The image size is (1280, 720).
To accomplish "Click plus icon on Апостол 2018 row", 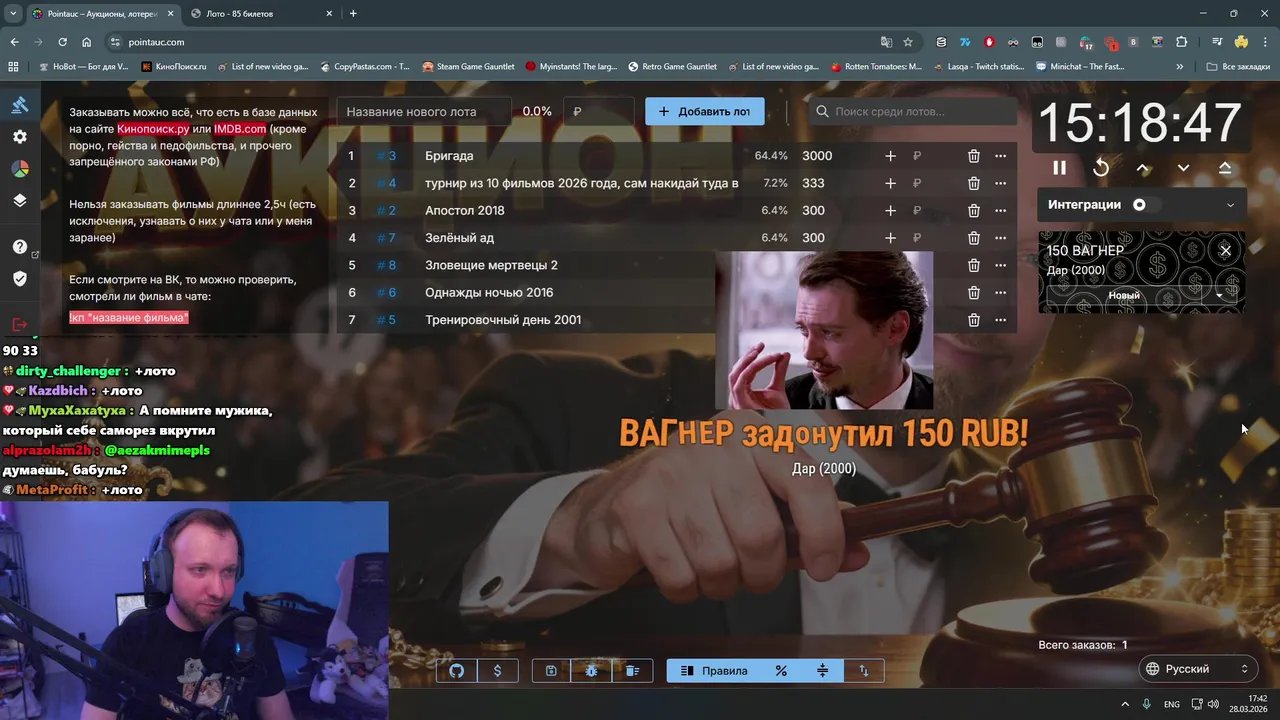I will click(890, 210).
